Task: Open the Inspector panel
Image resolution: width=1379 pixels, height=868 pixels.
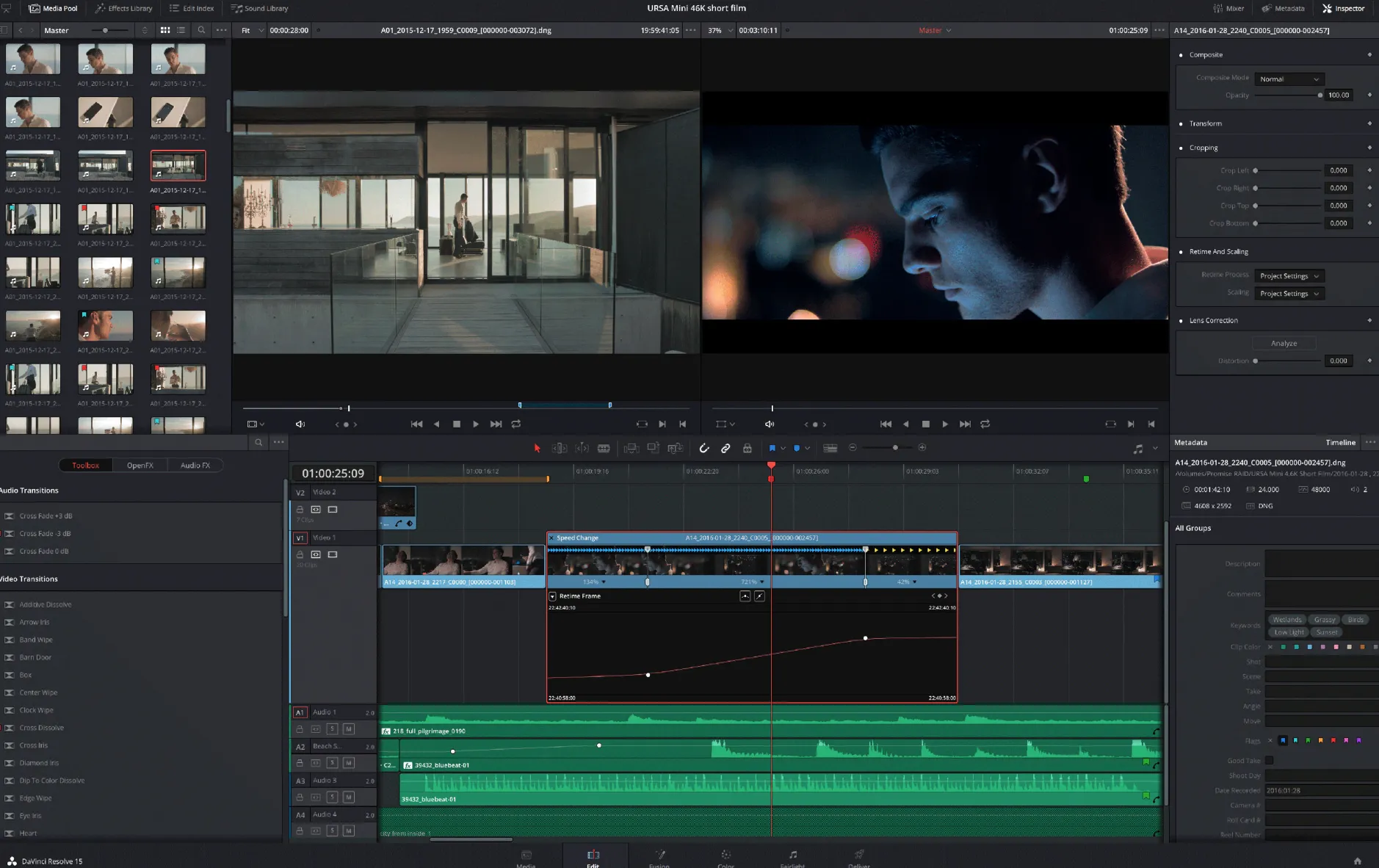Action: (x=1343, y=8)
